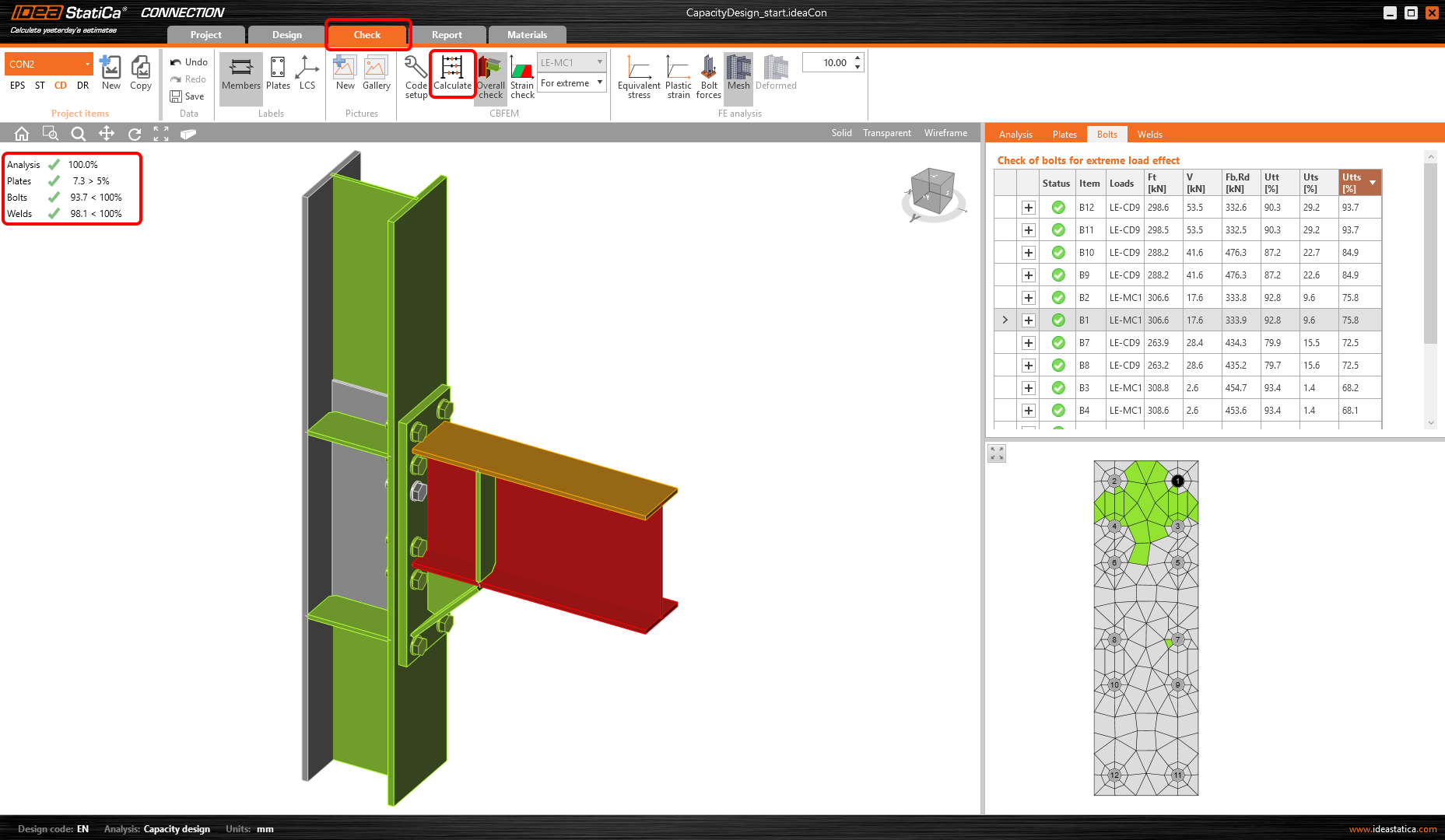Image resolution: width=1445 pixels, height=840 pixels.
Task: Expand the bolt plate diagram view
Action: click(997, 453)
